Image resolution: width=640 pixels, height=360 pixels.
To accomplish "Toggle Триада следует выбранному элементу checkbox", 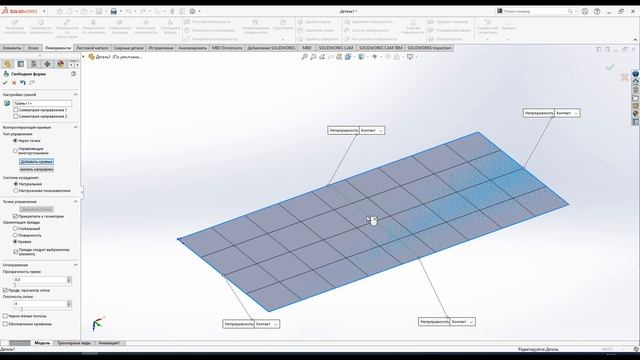I will point(15,252).
